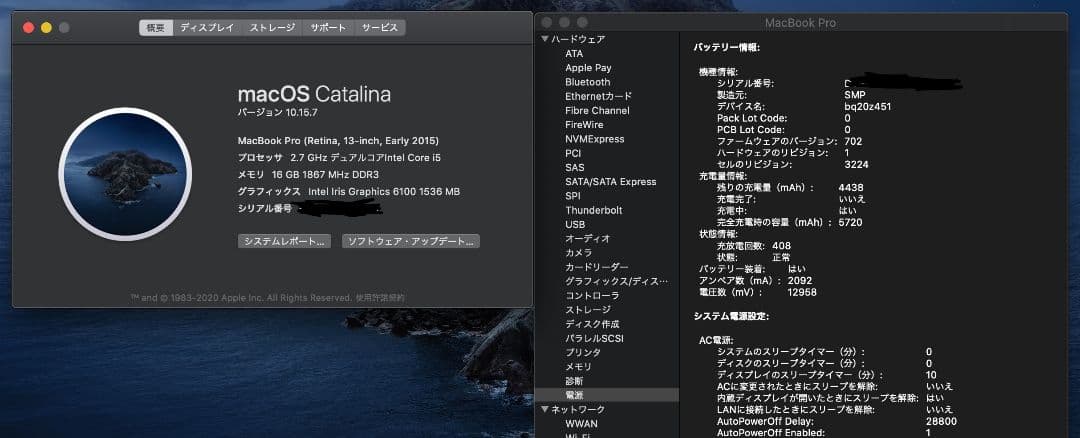Click the バージョン 10.15.7 text
1080x438 pixels.
click(277, 112)
